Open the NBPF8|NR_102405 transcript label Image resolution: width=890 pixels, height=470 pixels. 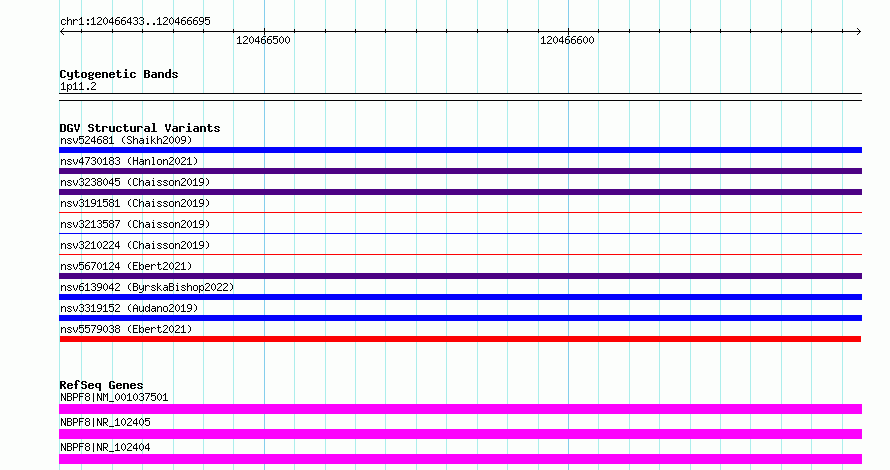coord(105,422)
